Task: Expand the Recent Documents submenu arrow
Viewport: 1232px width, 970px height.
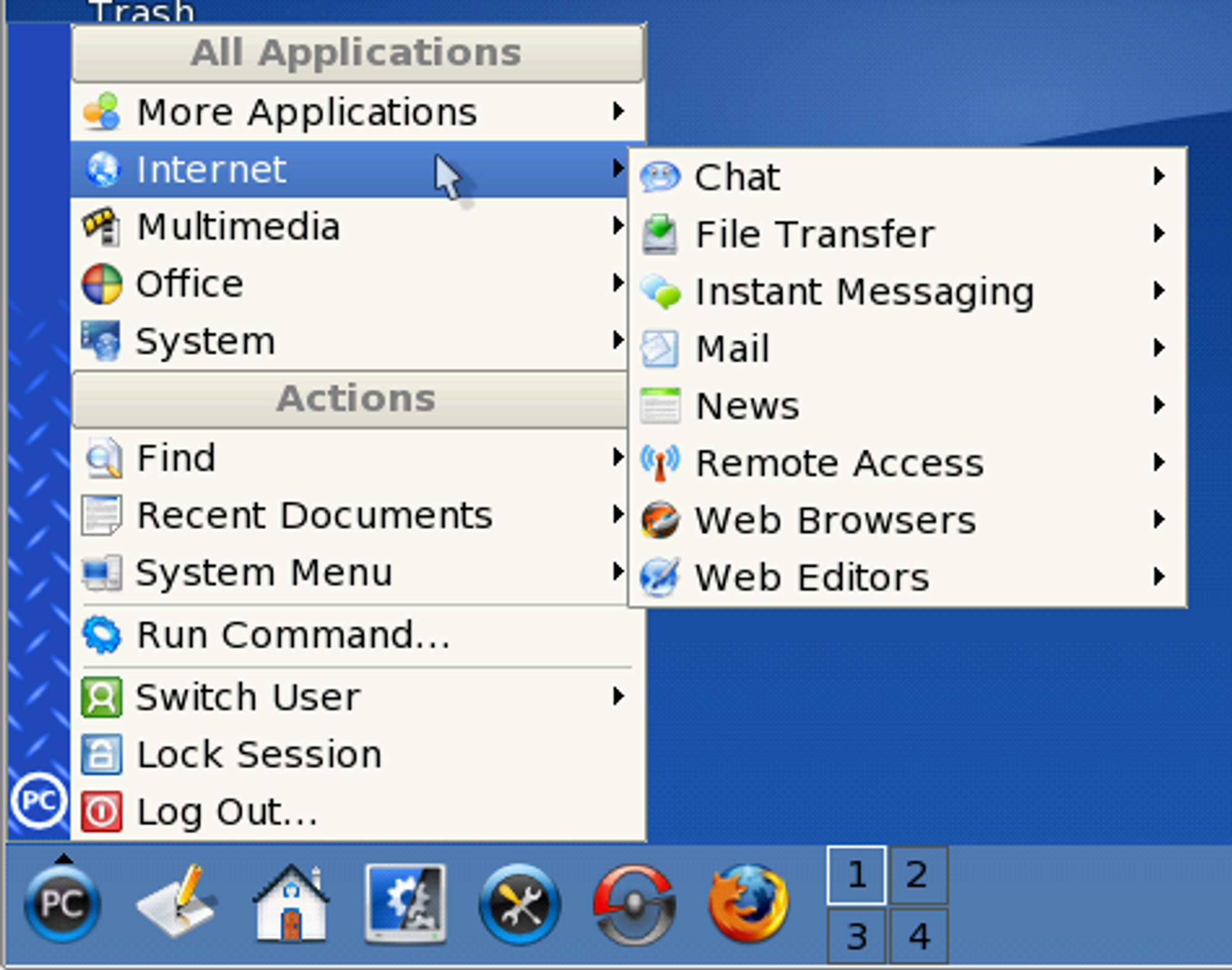Action: point(618,515)
